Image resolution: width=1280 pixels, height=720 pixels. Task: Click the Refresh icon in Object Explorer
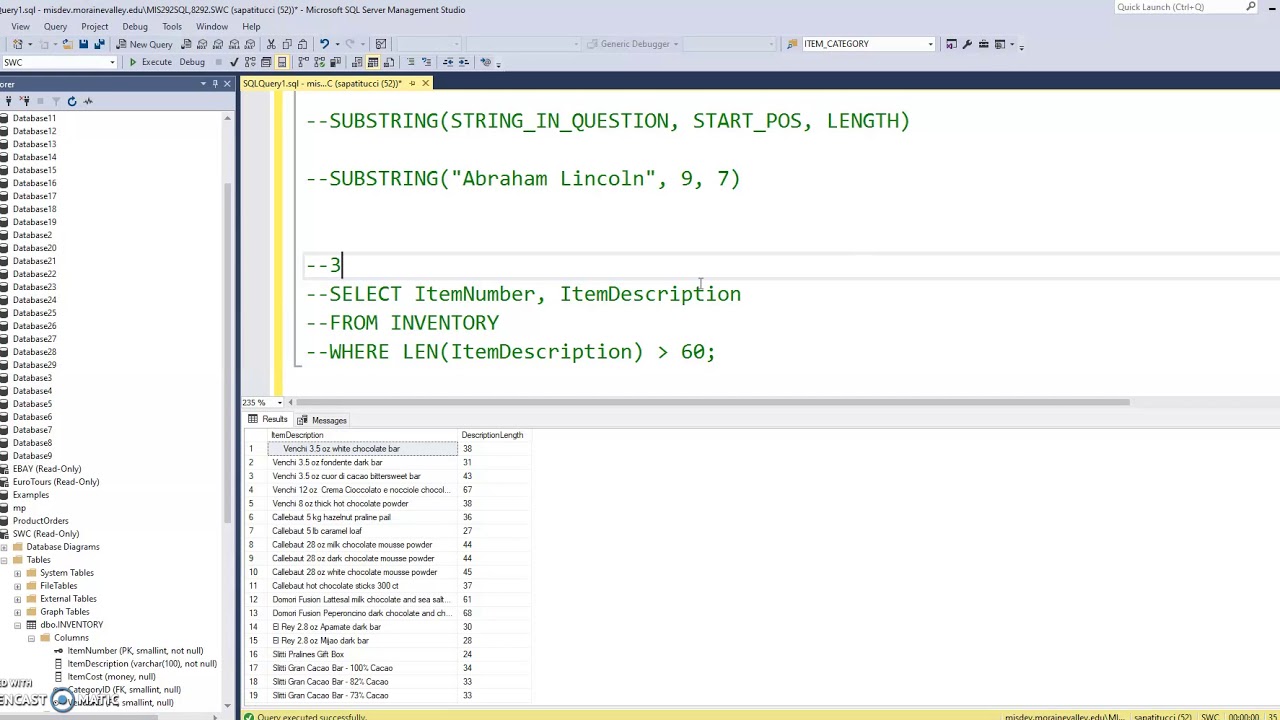click(x=71, y=101)
